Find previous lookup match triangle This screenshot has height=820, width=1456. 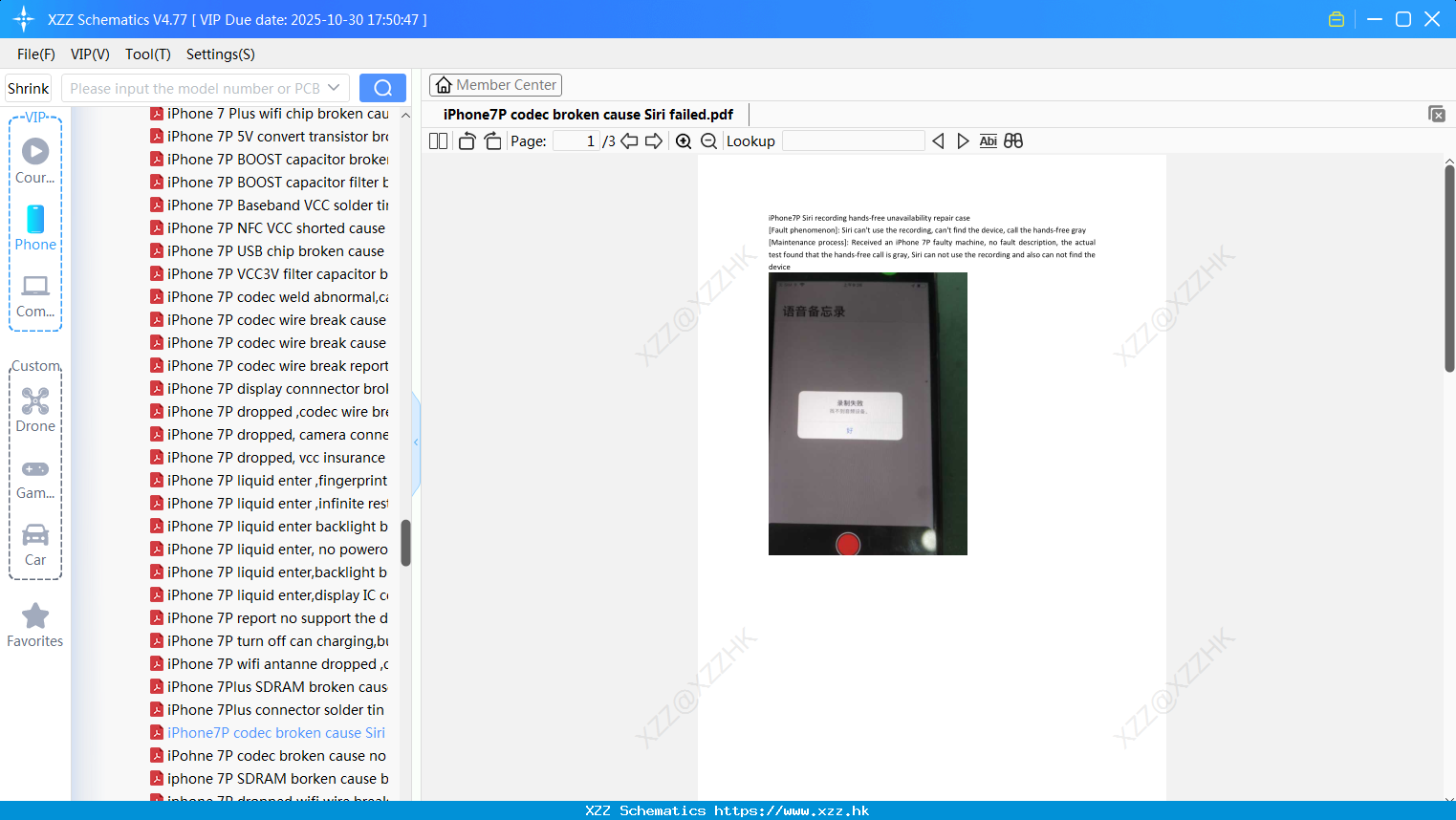tap(938, 141)
